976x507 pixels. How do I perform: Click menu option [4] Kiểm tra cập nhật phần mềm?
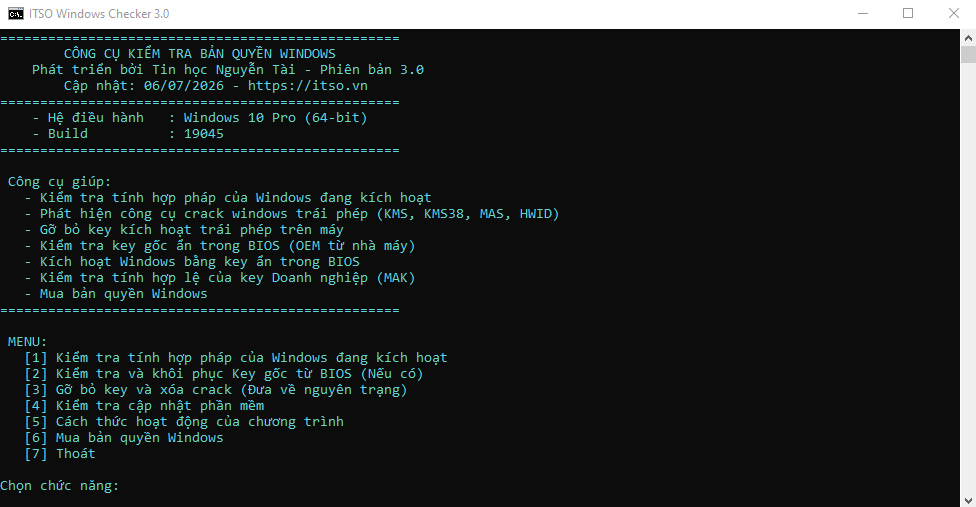click(x=144, y=406)
